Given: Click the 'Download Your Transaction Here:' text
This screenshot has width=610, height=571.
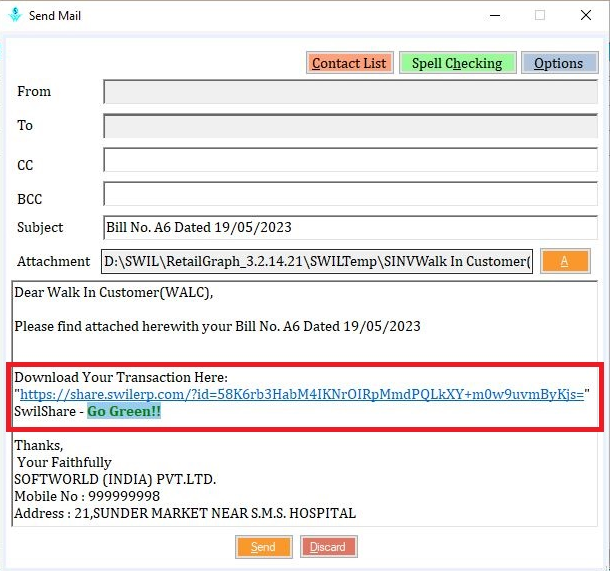Looking at the screenshot, I should [x=121, y=377].
